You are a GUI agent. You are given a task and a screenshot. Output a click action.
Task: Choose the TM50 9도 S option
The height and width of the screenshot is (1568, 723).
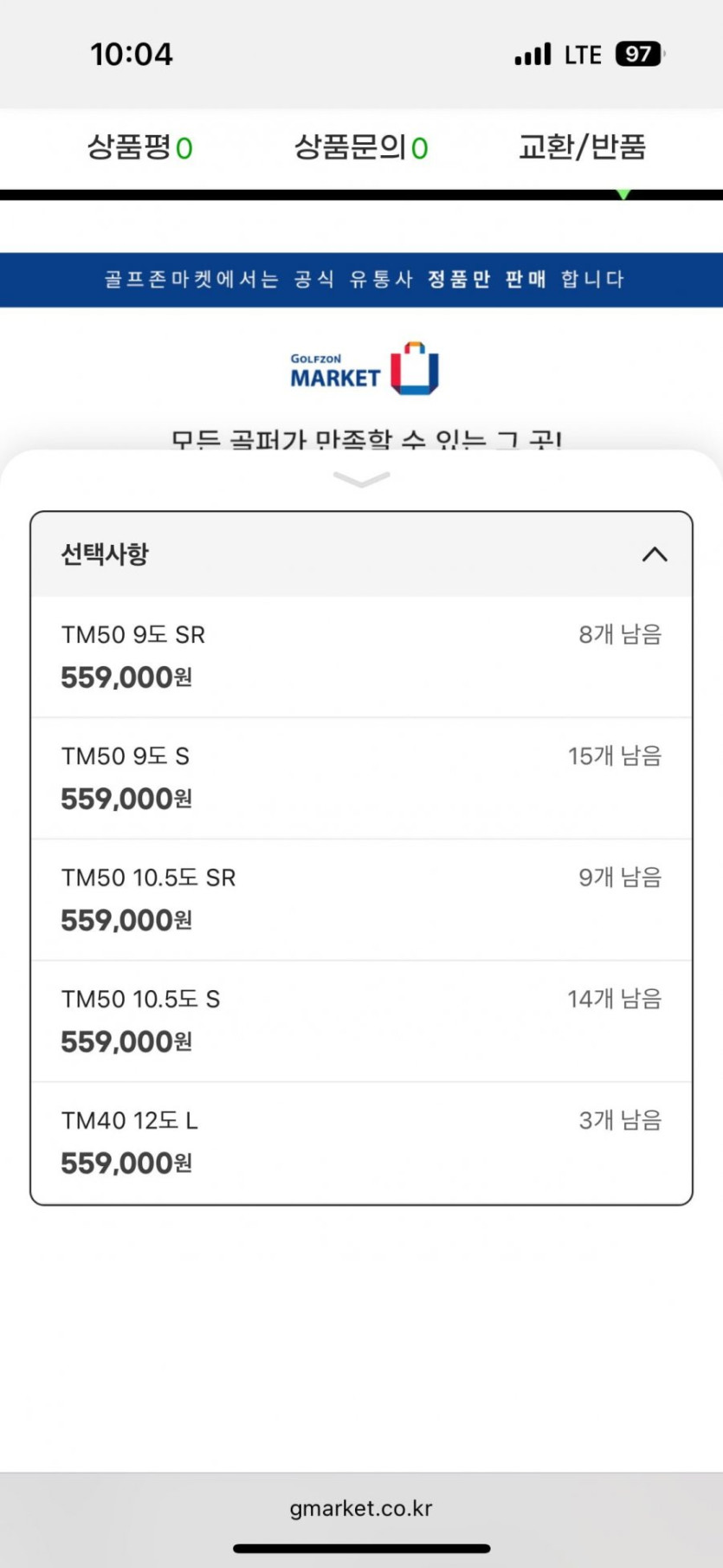point(361,778)
